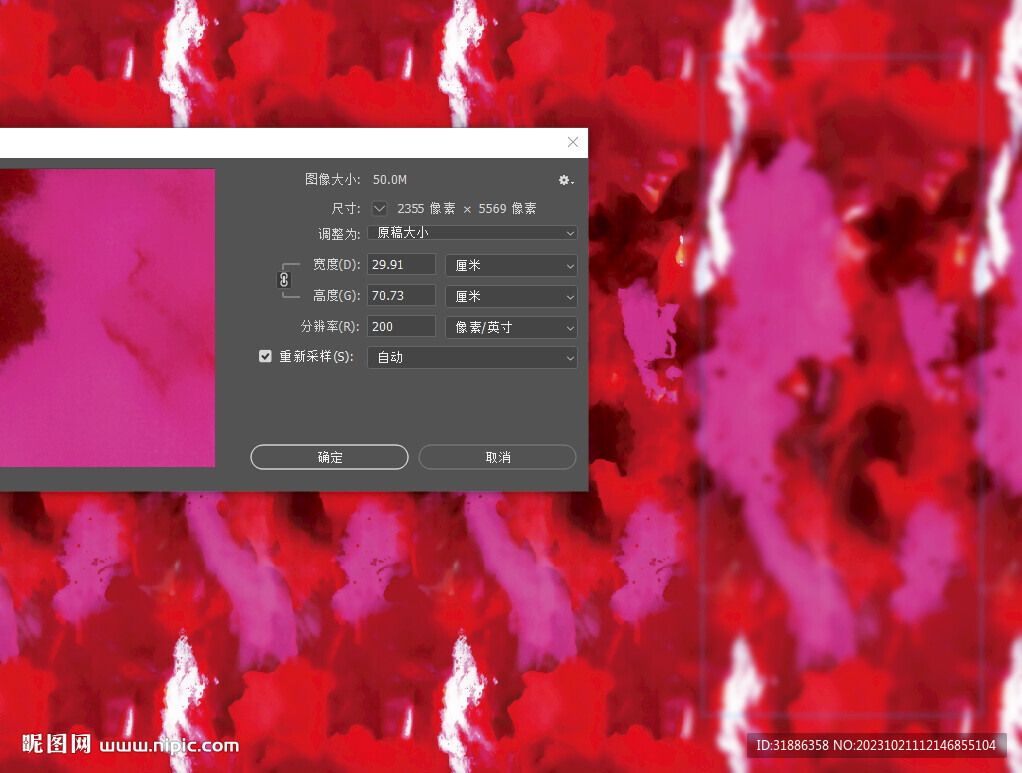This screenshot has height=773, width=1022.
Task: Confirm changes with the 确定 button
Action: (x=329, y=457)
